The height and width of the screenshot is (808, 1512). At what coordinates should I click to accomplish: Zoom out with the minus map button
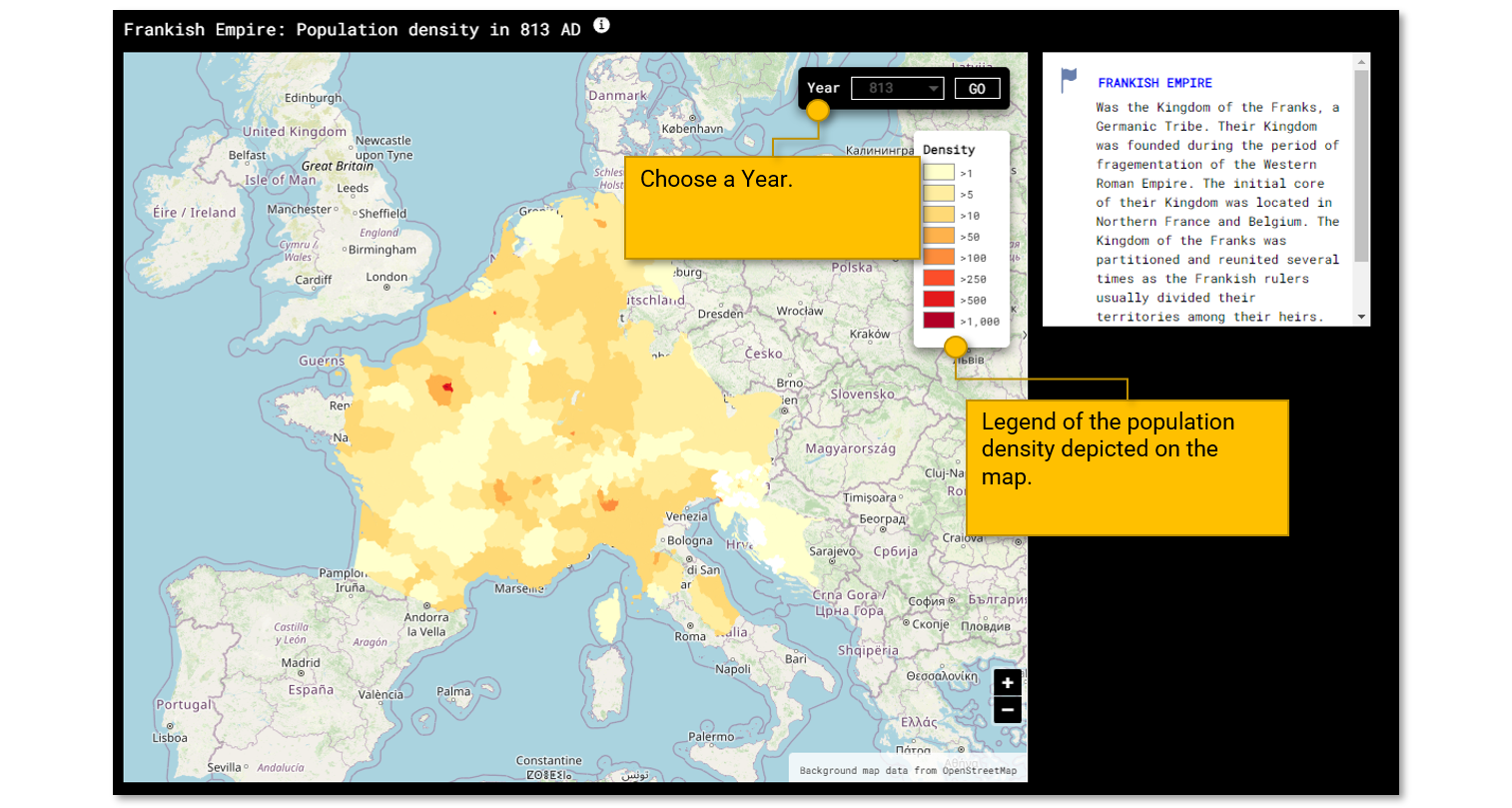(x=1008, y=709)
